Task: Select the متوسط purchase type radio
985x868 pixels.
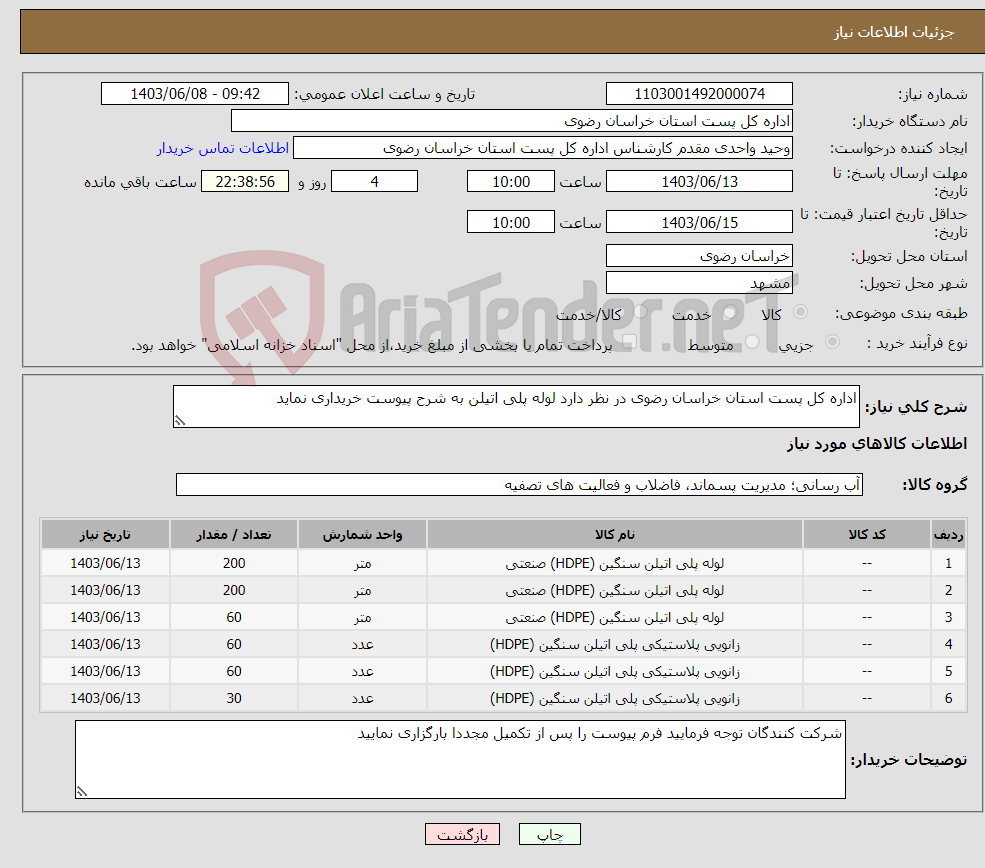Action: click(752, 342)
